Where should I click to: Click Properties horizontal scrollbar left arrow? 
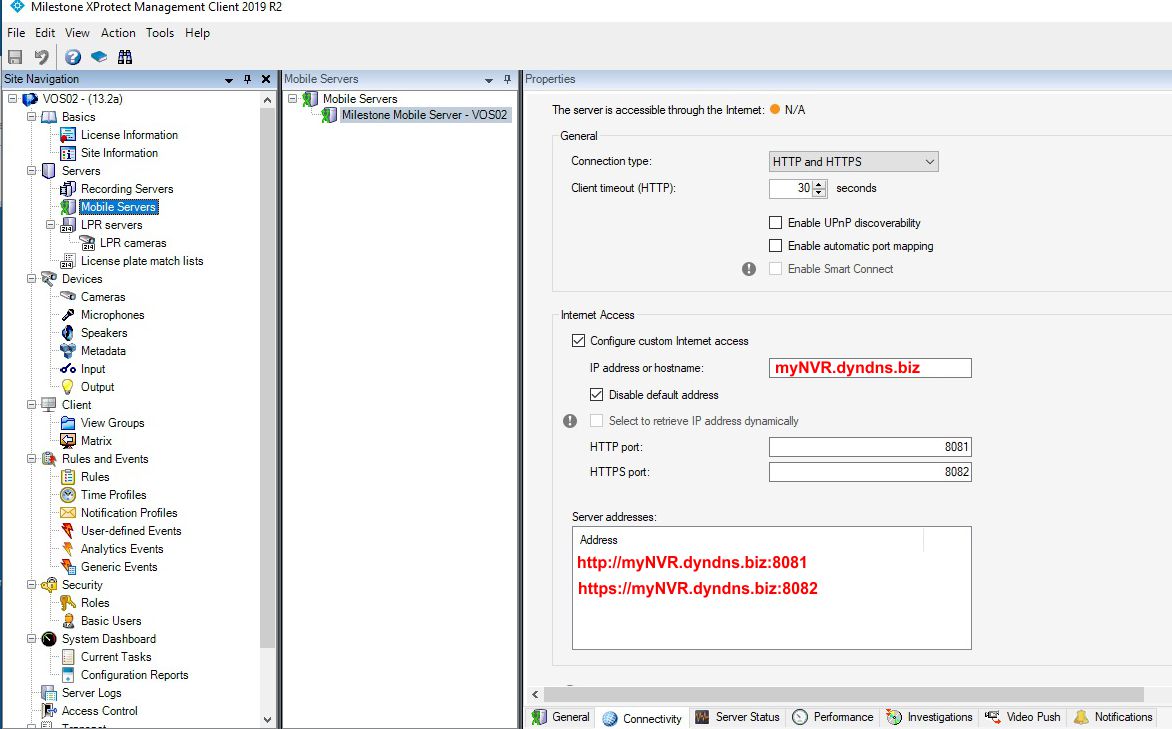(x=535, y=695)
